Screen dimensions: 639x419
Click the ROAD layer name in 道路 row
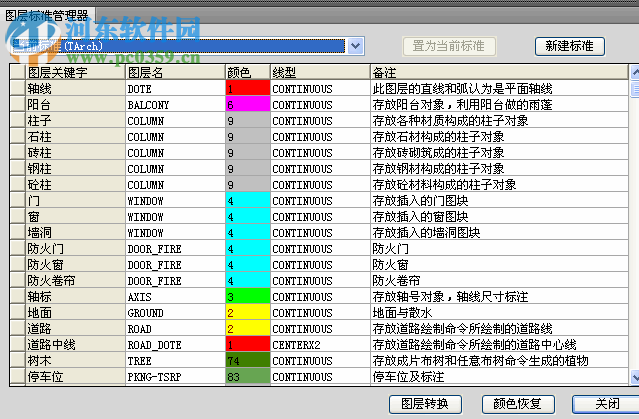175,329
